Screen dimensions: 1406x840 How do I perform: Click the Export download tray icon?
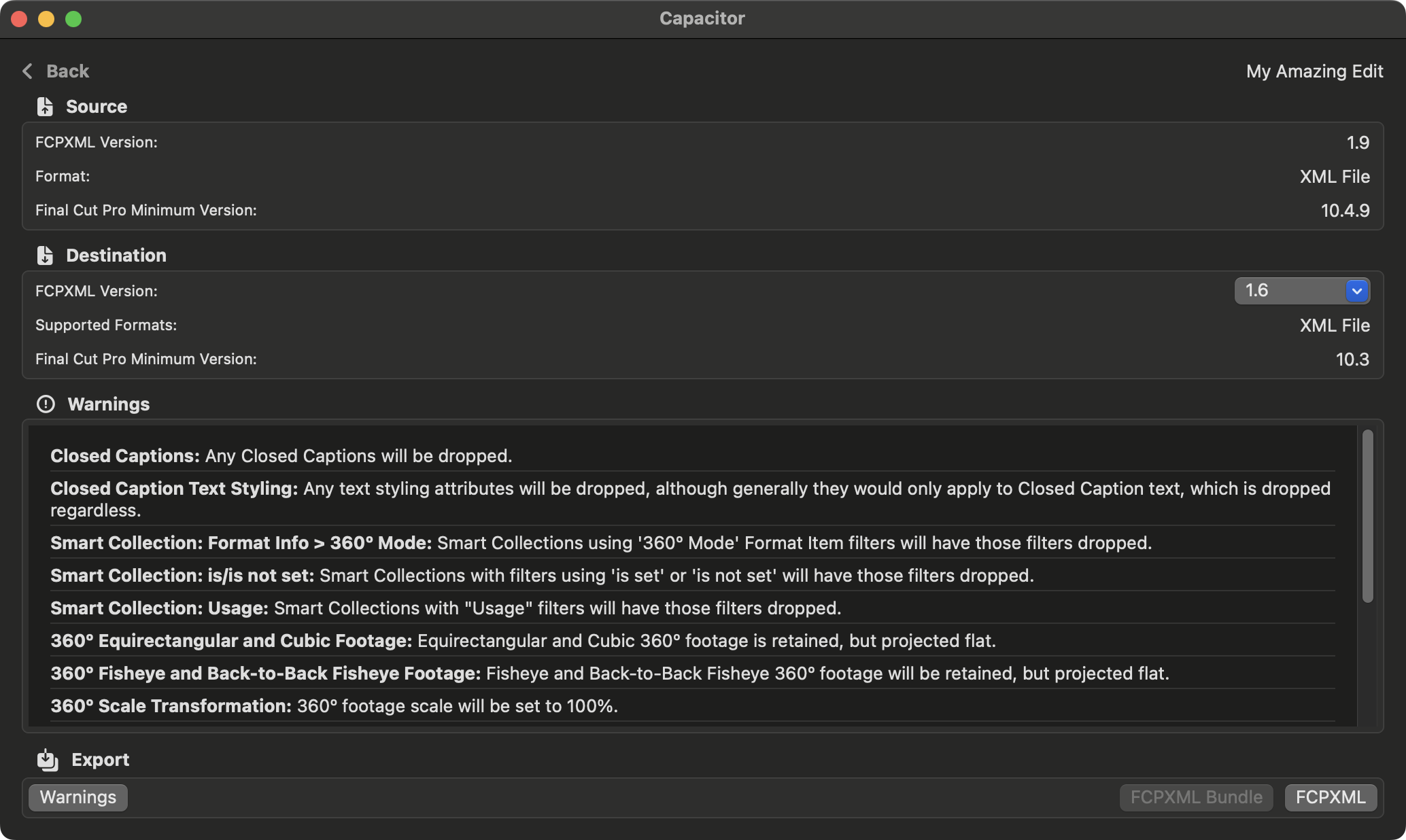(x=48, y=760)
